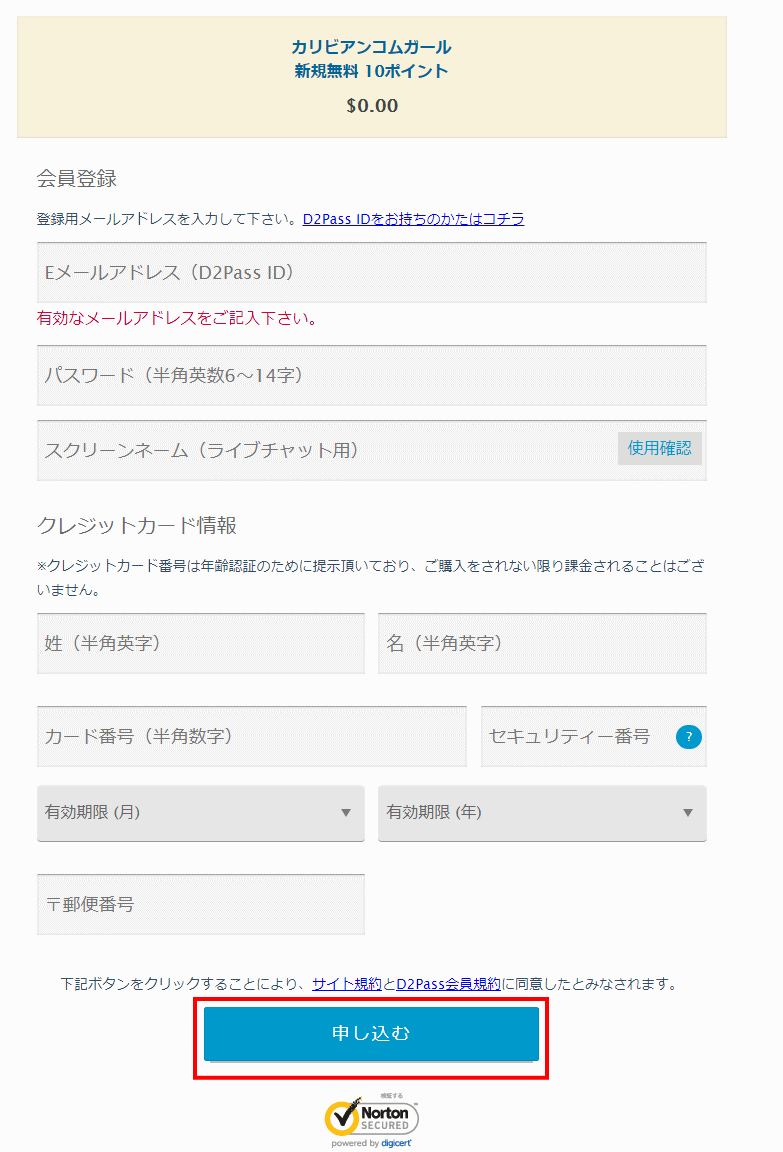Click the 〒郵便番号 postal code field
Image resolution: width=783 pixels, height=1152 pixels.
coord(200,904)
